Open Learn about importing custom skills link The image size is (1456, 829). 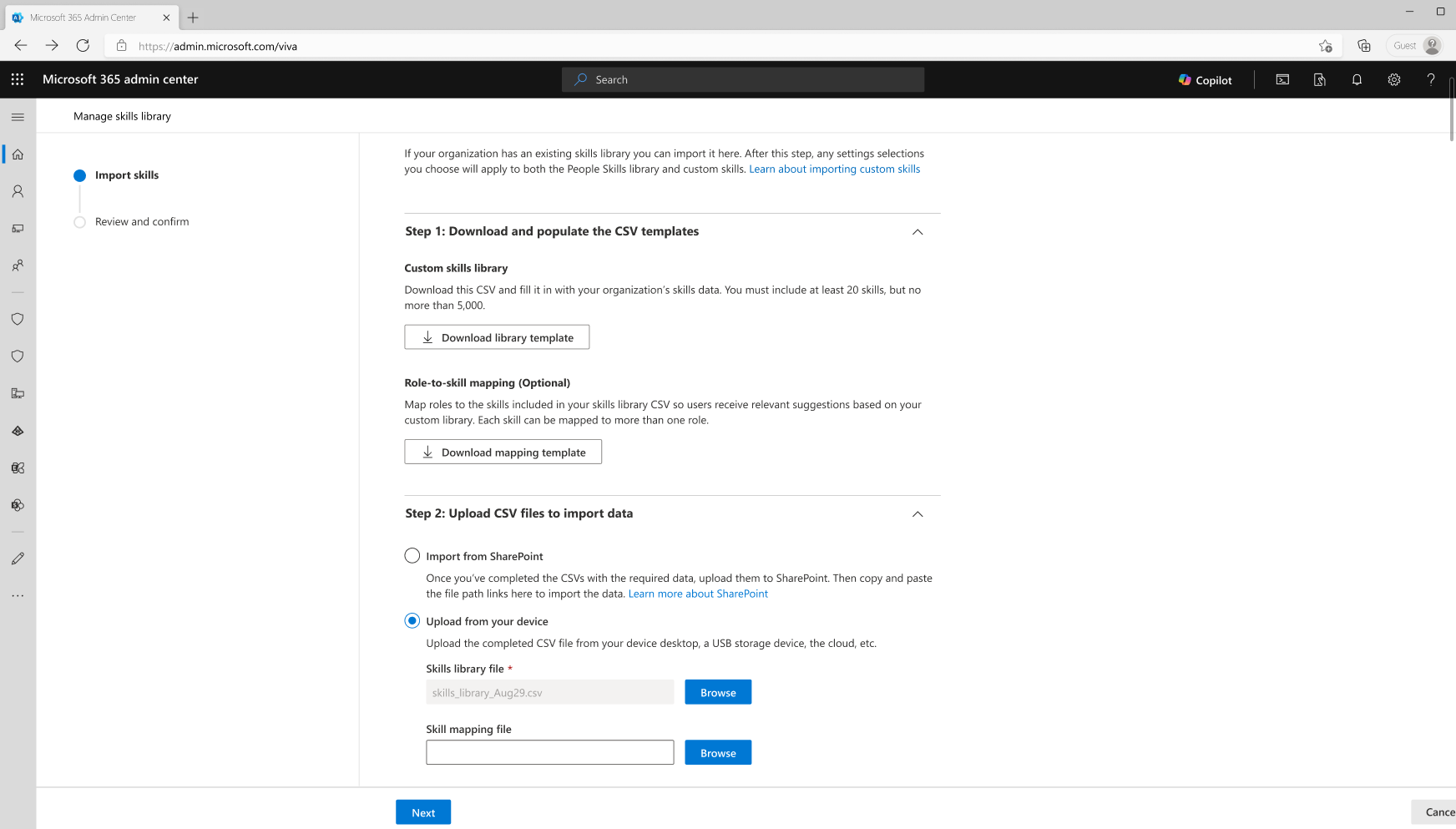click(835, 169)
